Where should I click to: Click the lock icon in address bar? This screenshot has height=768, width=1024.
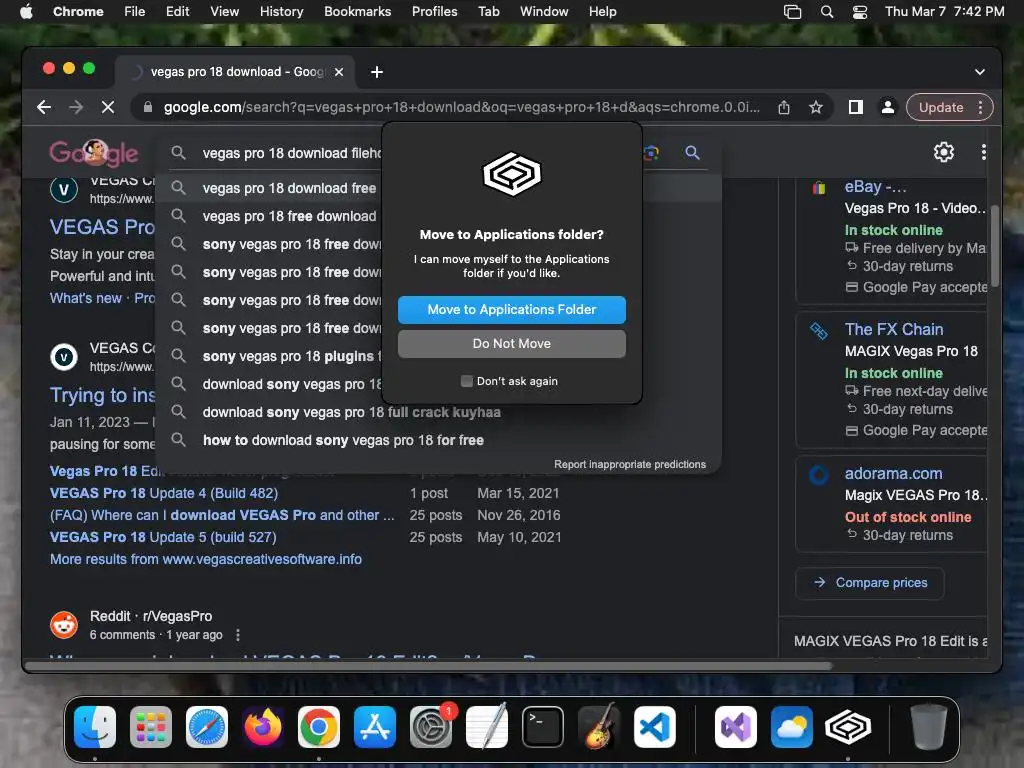pos(148,107)
